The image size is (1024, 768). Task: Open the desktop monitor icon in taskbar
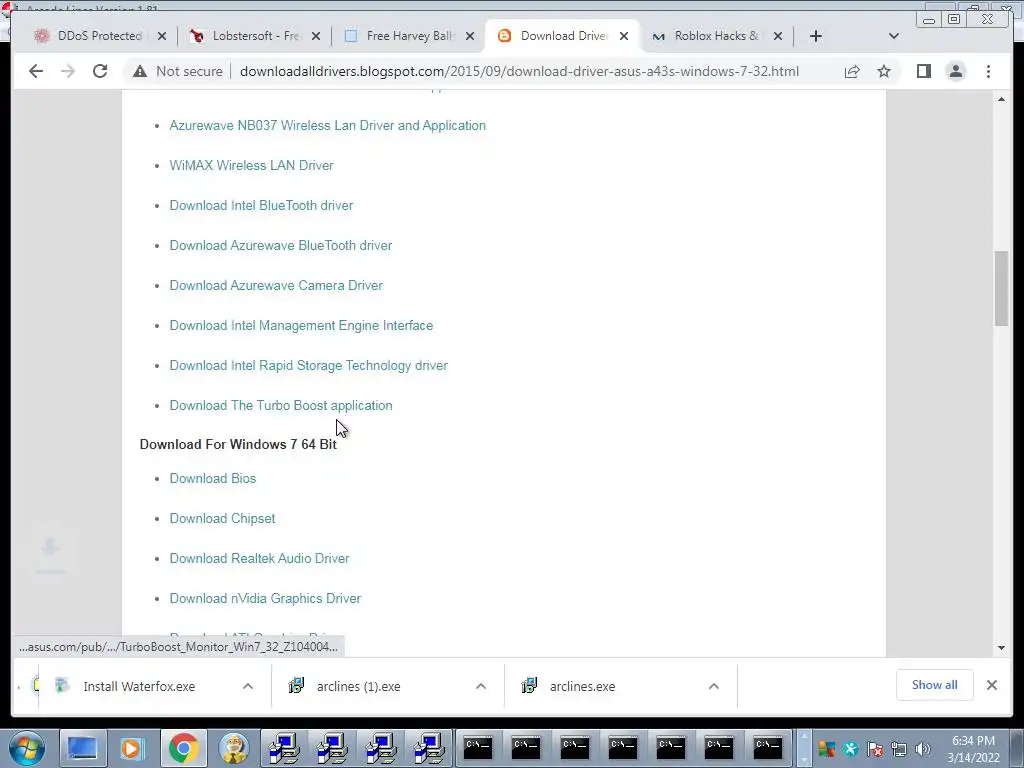coord(83,748)
